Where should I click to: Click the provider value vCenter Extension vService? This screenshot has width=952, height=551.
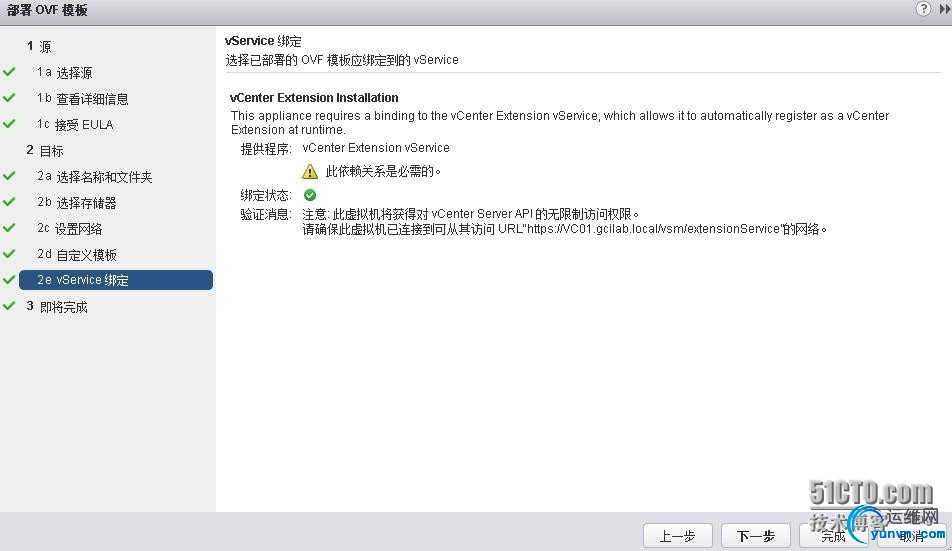coord(376,148)
